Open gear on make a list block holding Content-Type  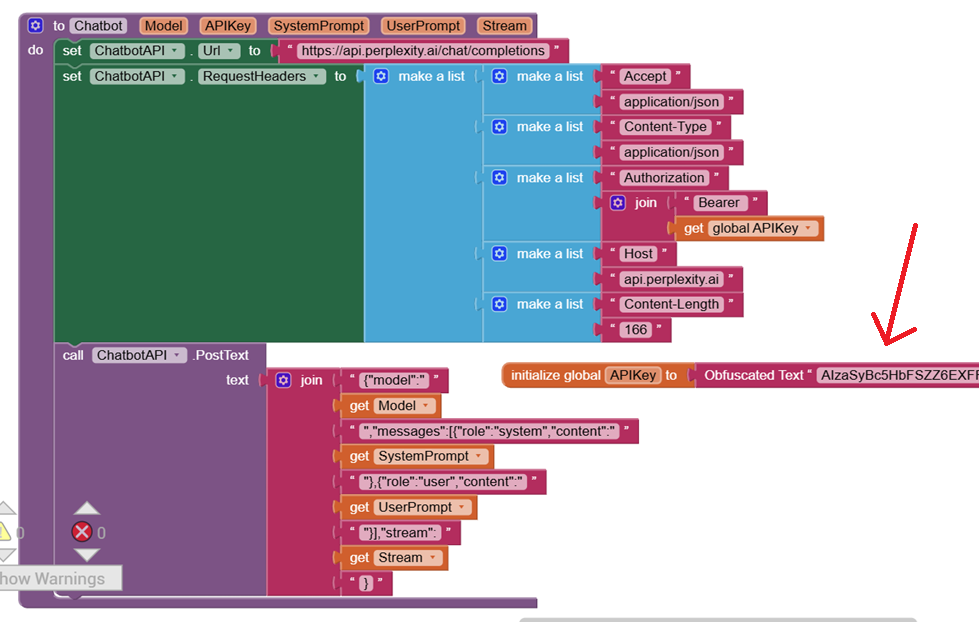tap(499, 127)
